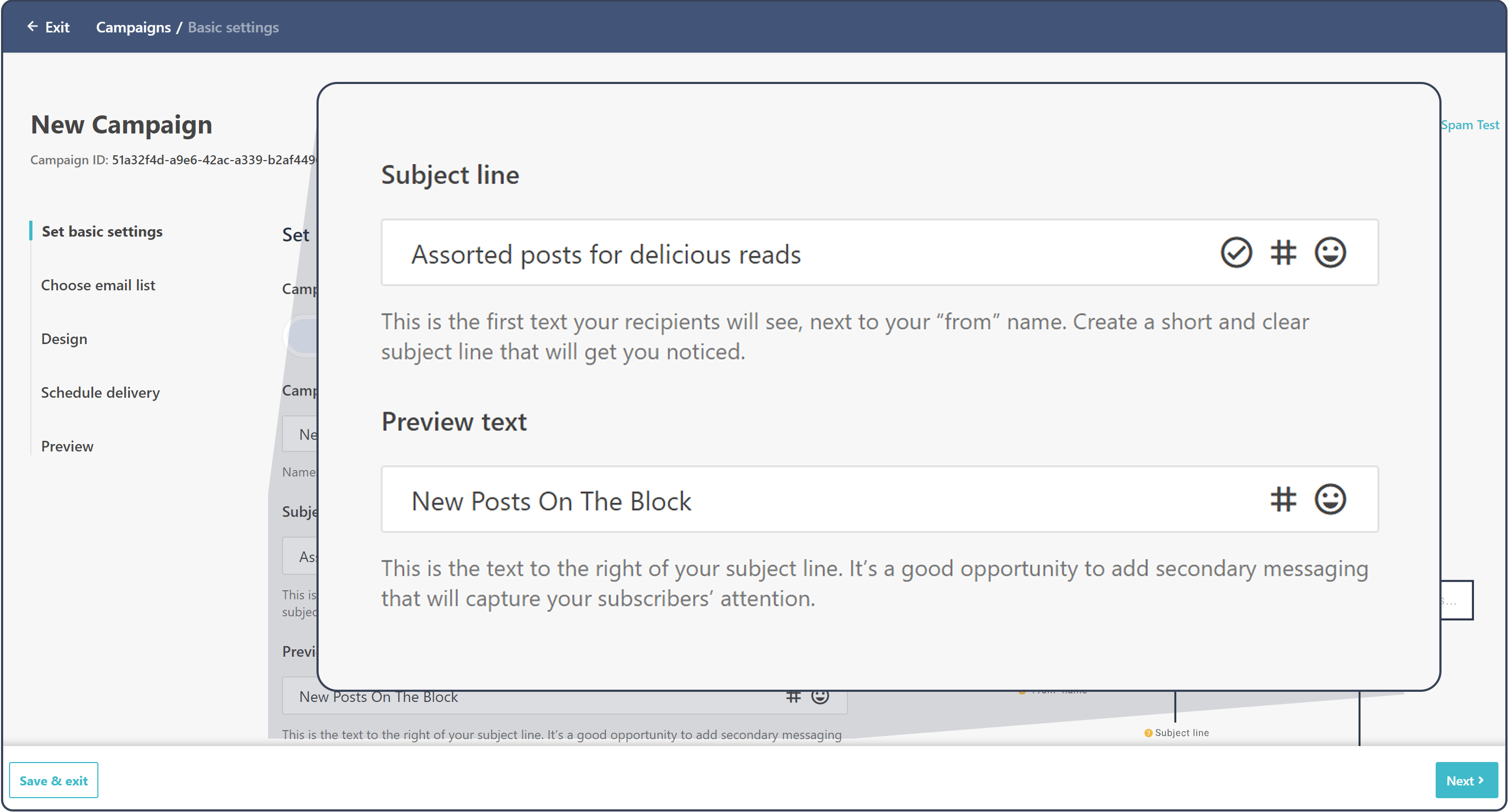Screen dimensions: 1508x812
Task: Insert a # tag in the lower preview input
Action: [x=794, y=696]
